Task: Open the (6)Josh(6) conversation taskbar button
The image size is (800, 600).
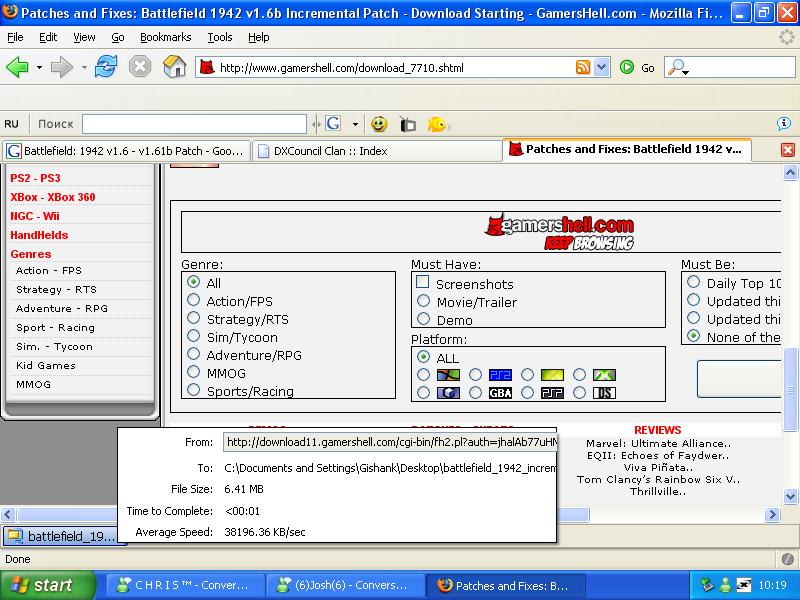Action: [345, 585]
